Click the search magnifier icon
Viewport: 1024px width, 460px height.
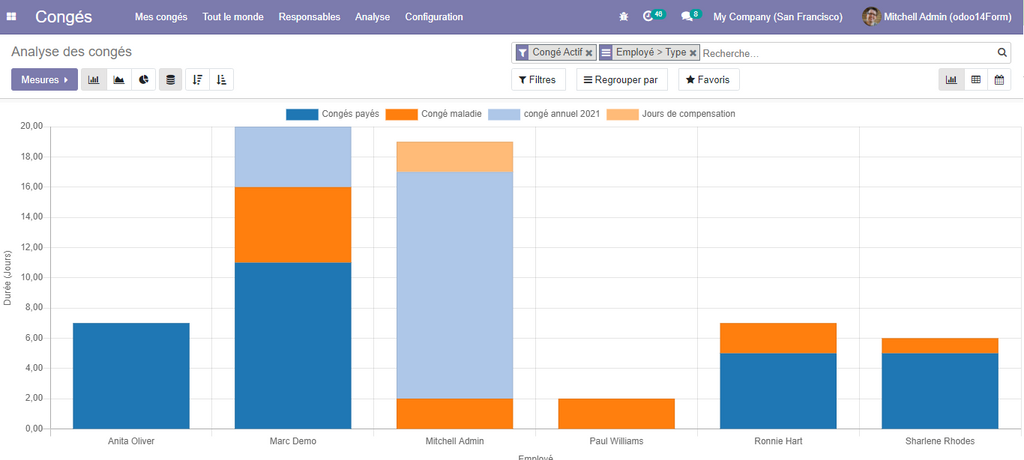coord(1002,53)
